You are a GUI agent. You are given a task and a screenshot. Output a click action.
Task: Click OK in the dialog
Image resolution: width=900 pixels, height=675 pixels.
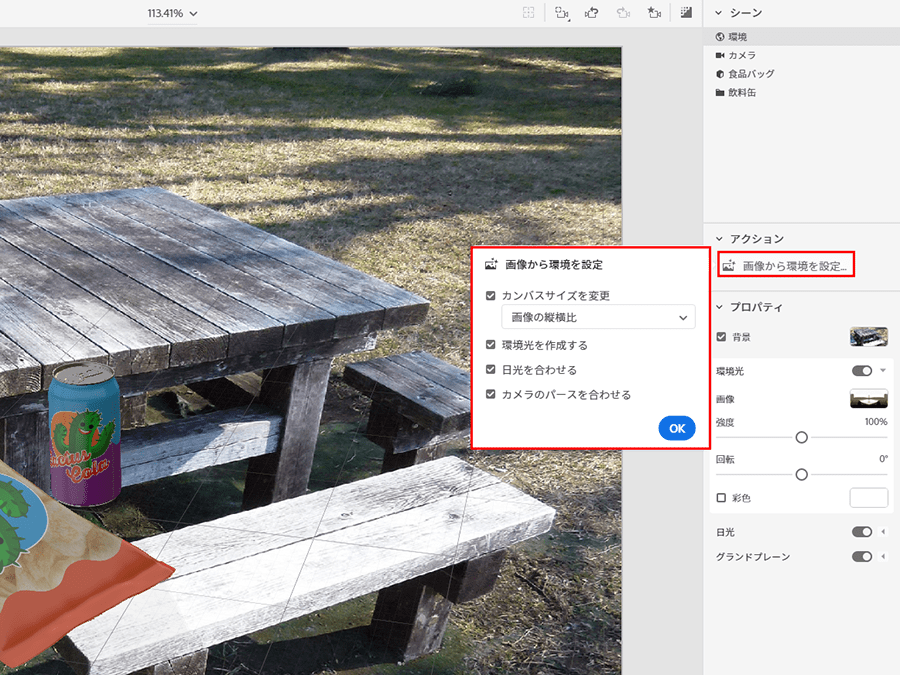[x=677, y=428]
